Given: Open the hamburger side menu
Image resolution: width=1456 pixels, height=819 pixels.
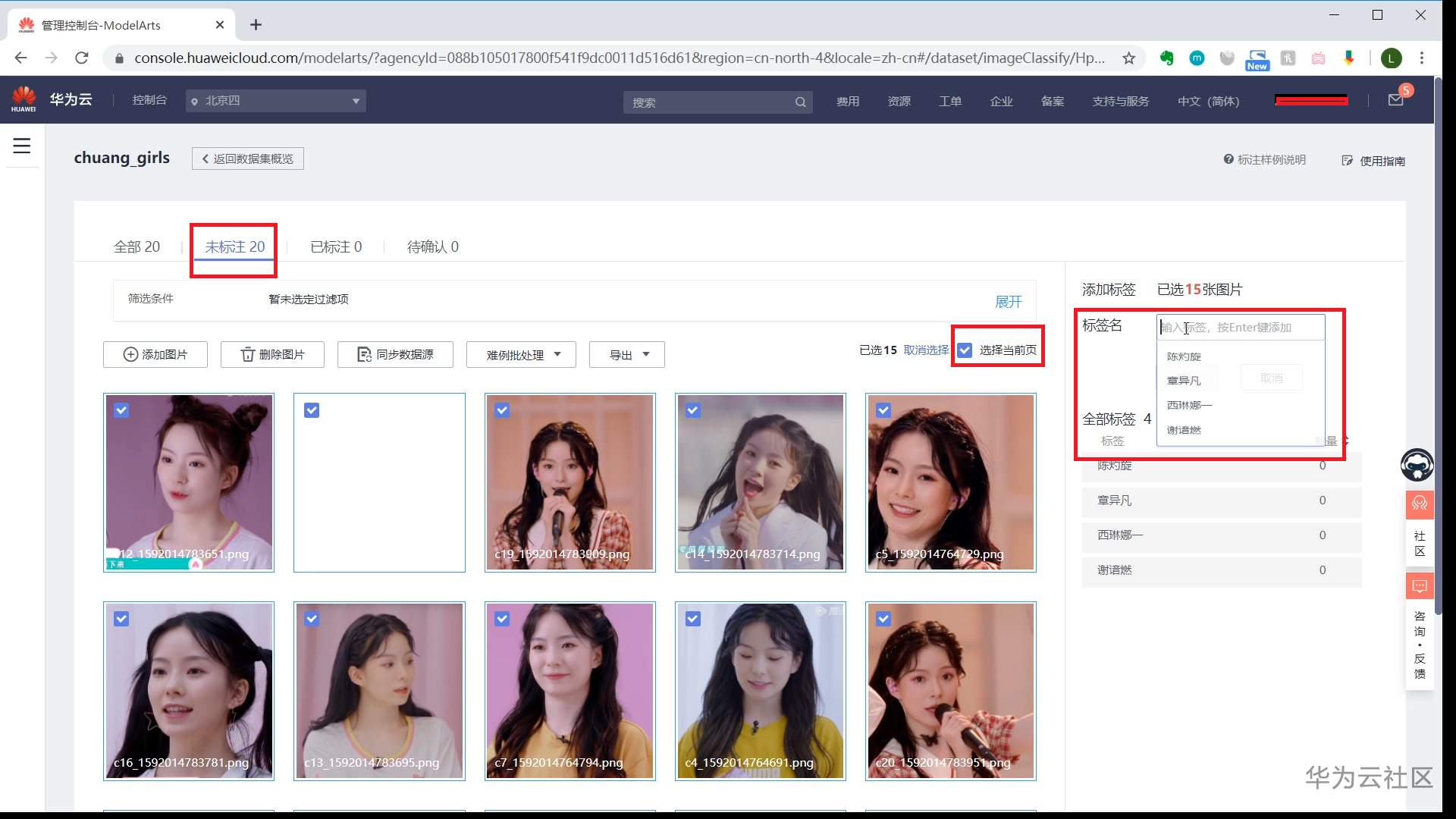Looking at the screenshot, I should (22, 146).
